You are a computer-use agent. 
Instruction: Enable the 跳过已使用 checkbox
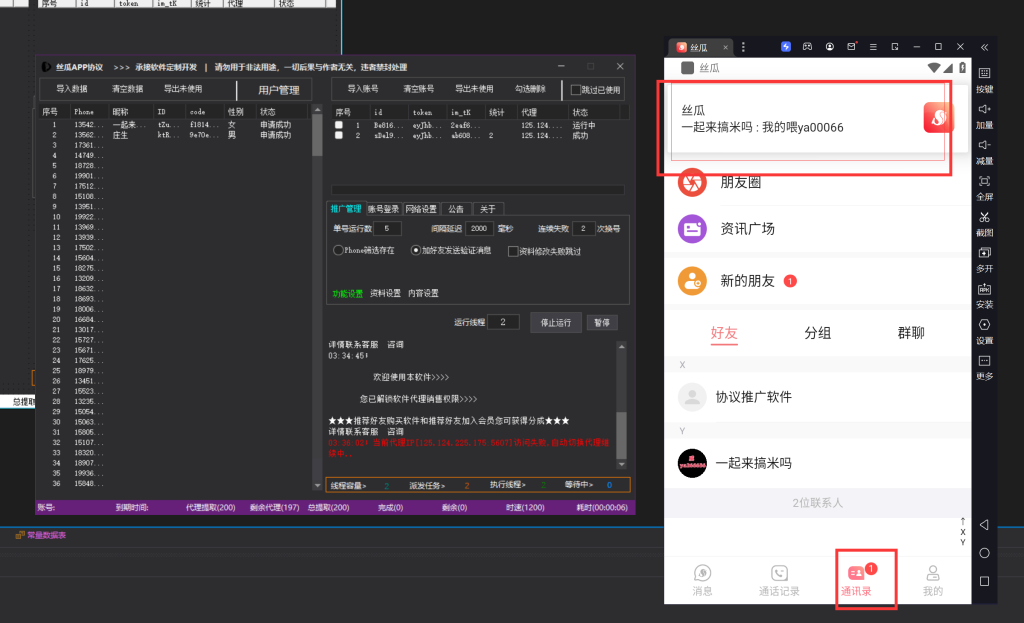click(577, 90)
